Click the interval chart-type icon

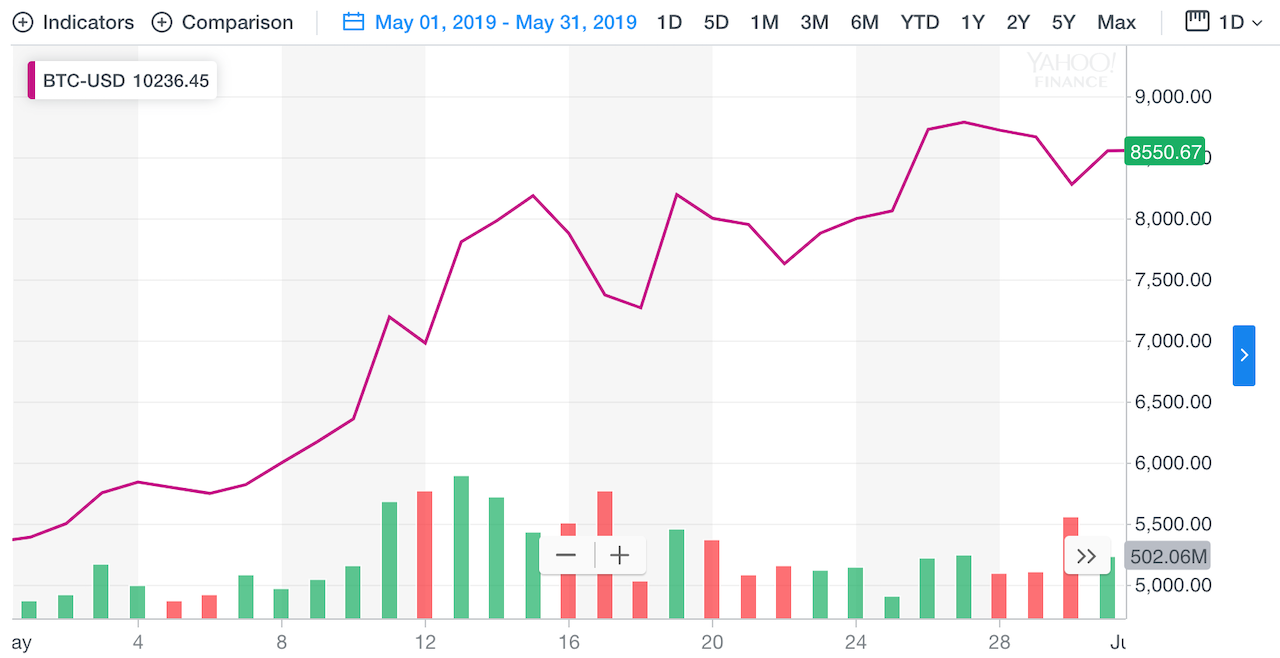click(x=1197, y=21)
